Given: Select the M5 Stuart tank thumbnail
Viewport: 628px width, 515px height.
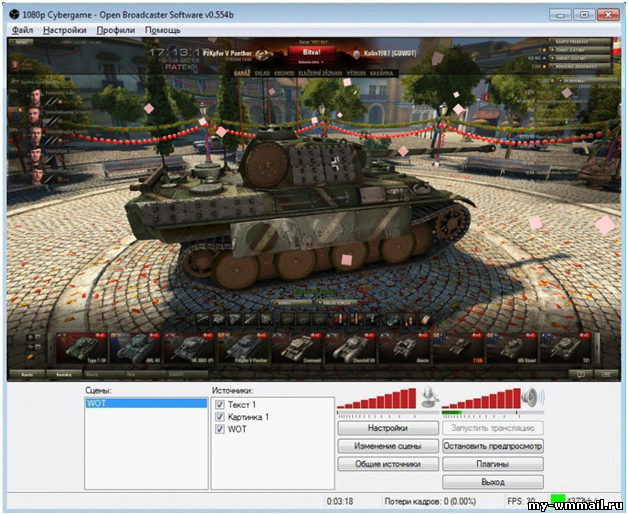Looking at the screenshot, I should point(511,348).
